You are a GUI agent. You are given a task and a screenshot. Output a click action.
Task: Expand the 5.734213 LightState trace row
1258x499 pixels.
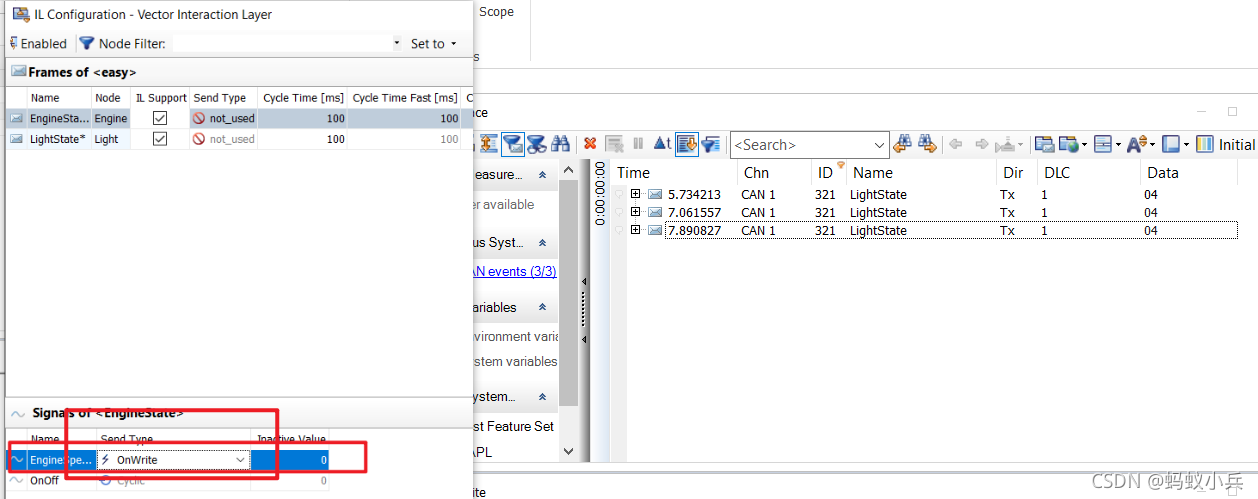pyautogui.click(x=636, y=194)
